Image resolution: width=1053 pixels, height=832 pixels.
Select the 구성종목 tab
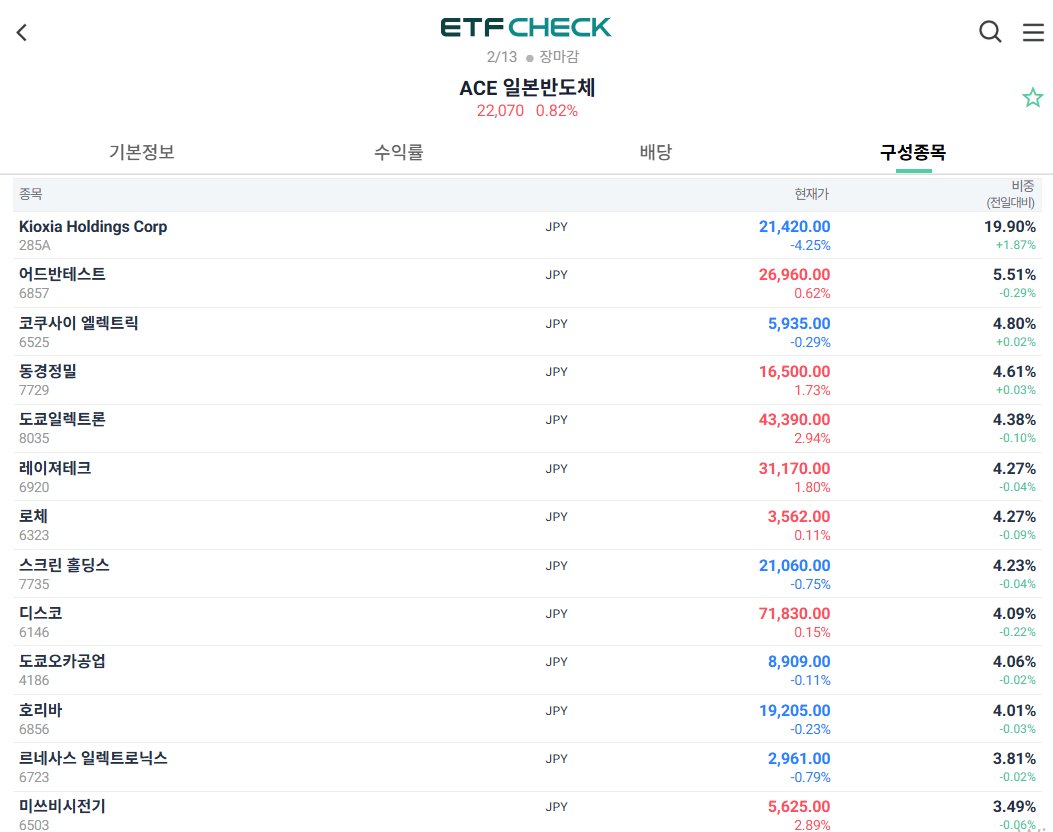pos(913,152)
